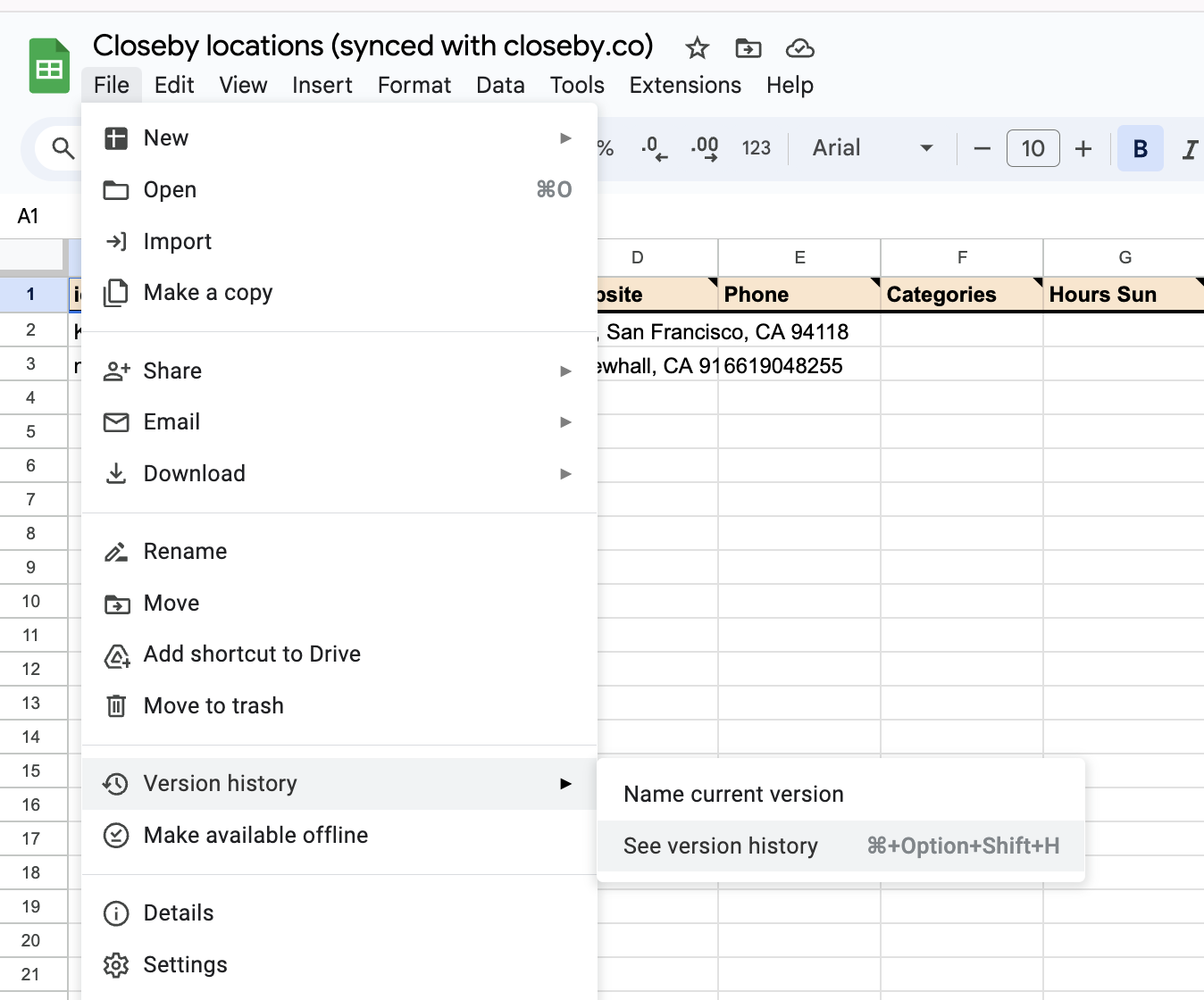Open the Extensions menu

coord(685,85)
